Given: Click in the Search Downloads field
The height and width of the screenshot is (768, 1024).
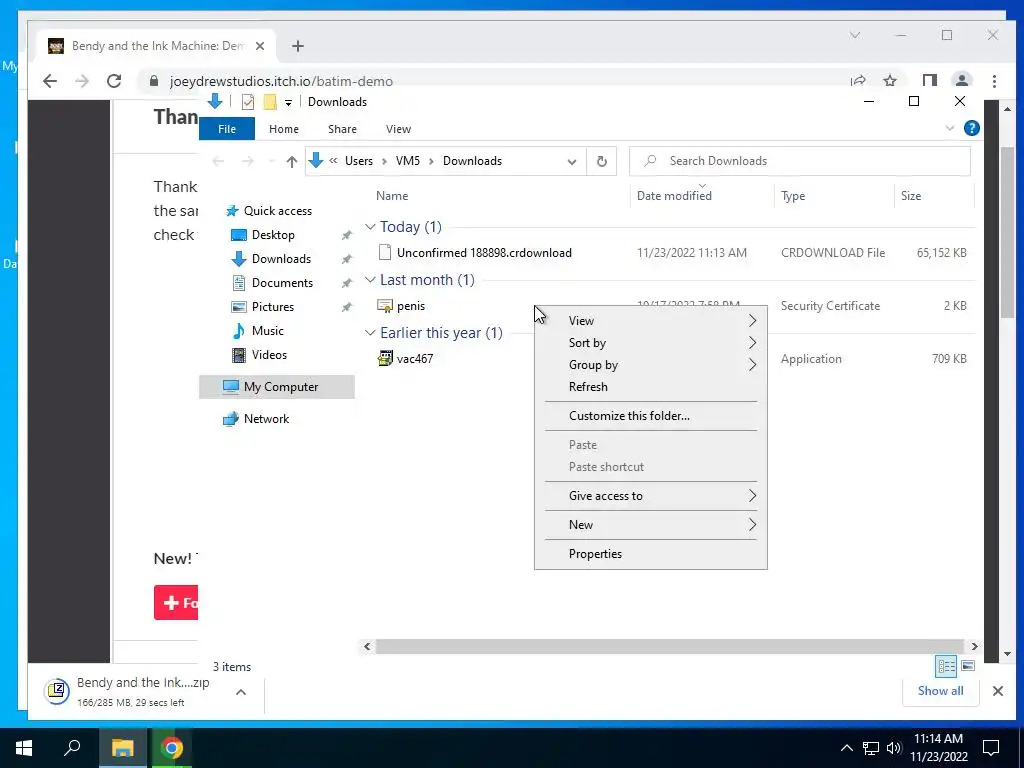Looking at the screenshot, I should tap(799, 161).
